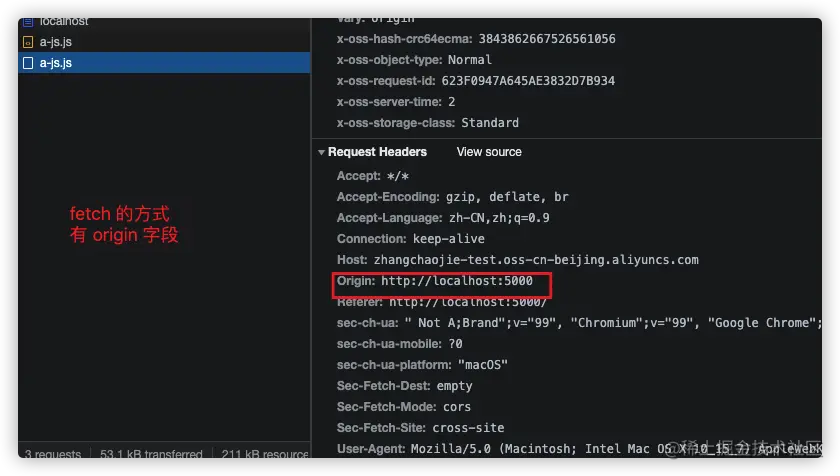The width and height of the screenshot is (840, 476).
Task: Click x-oss-server-time: 2 line
Action: tap(396, 101)
